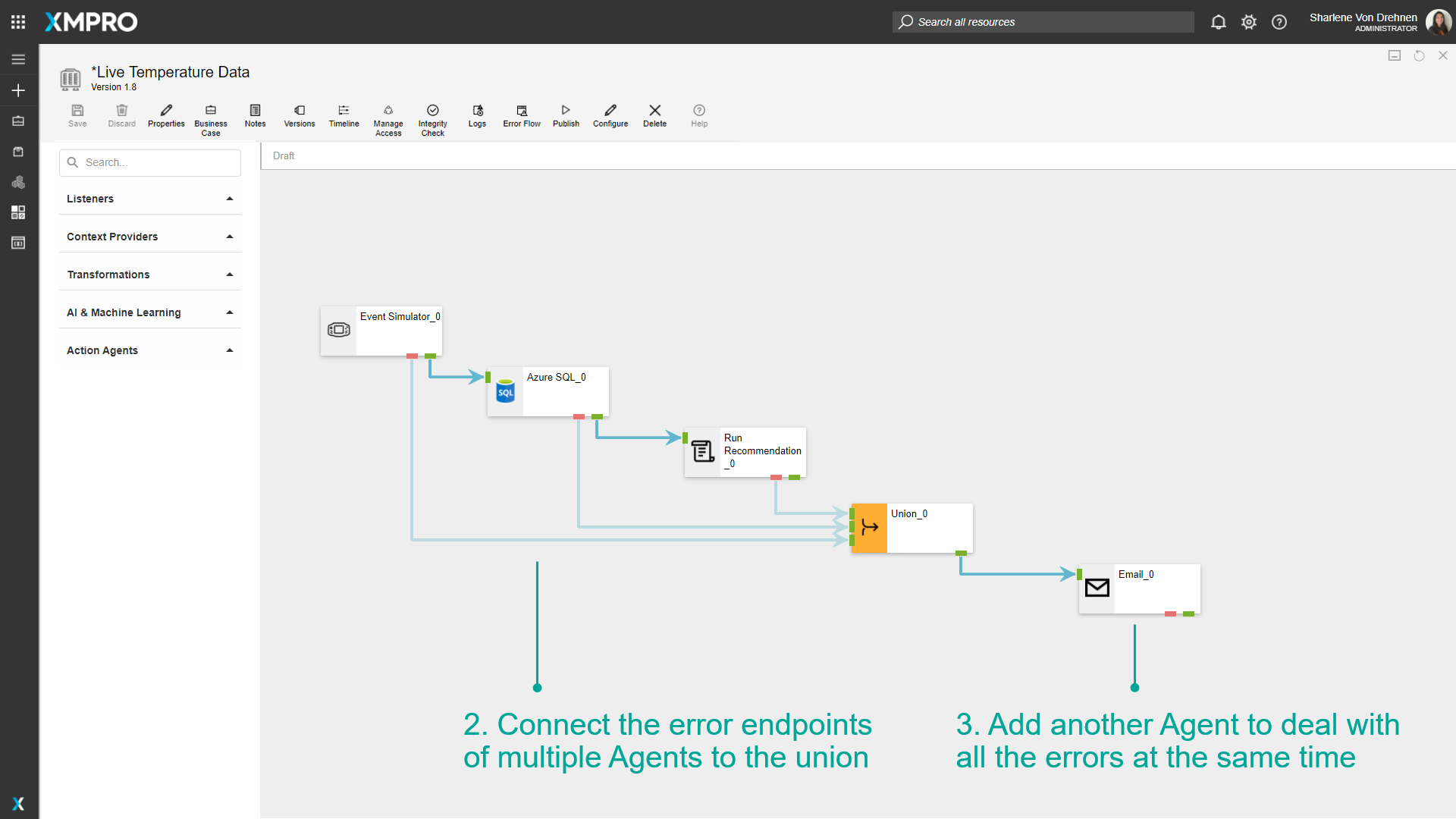
Task: Expand the Context Providers group
Action: 229,236
